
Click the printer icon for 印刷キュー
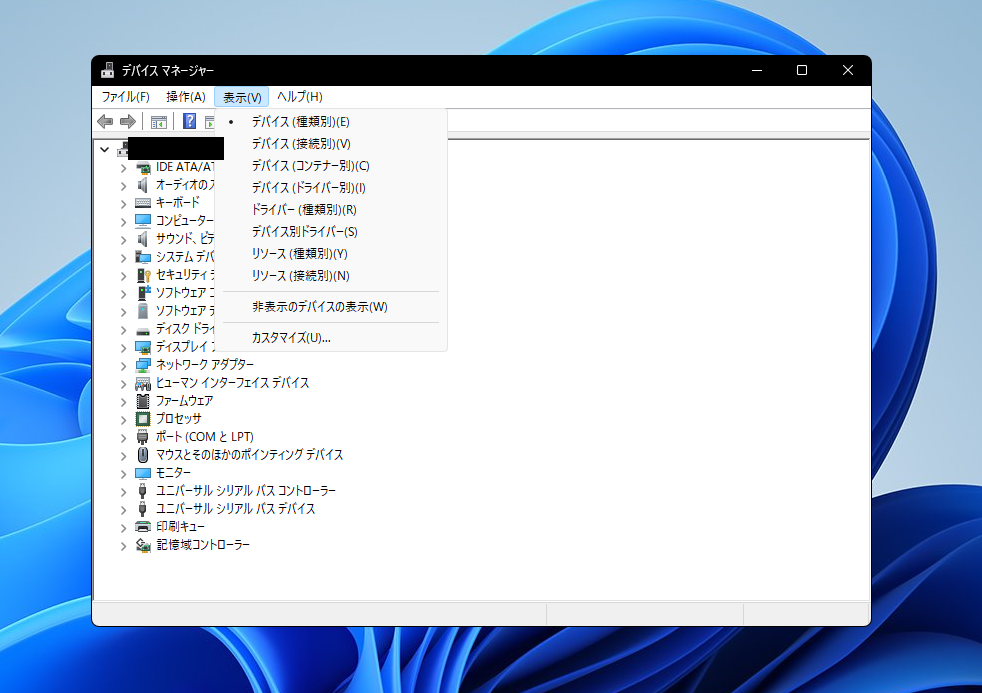point(143,527)
